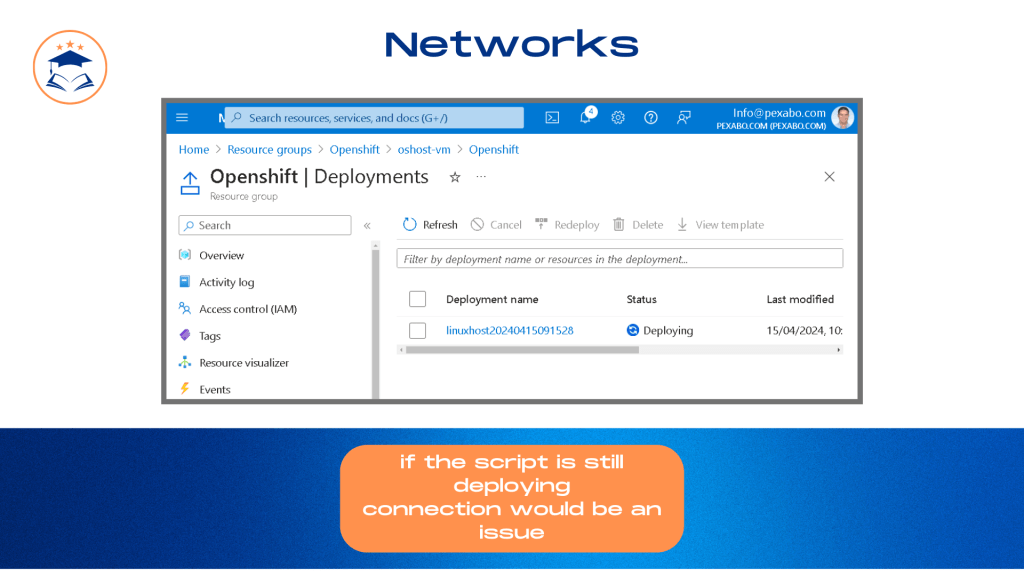Click the Deployments upload icon by title

(190, 183)
